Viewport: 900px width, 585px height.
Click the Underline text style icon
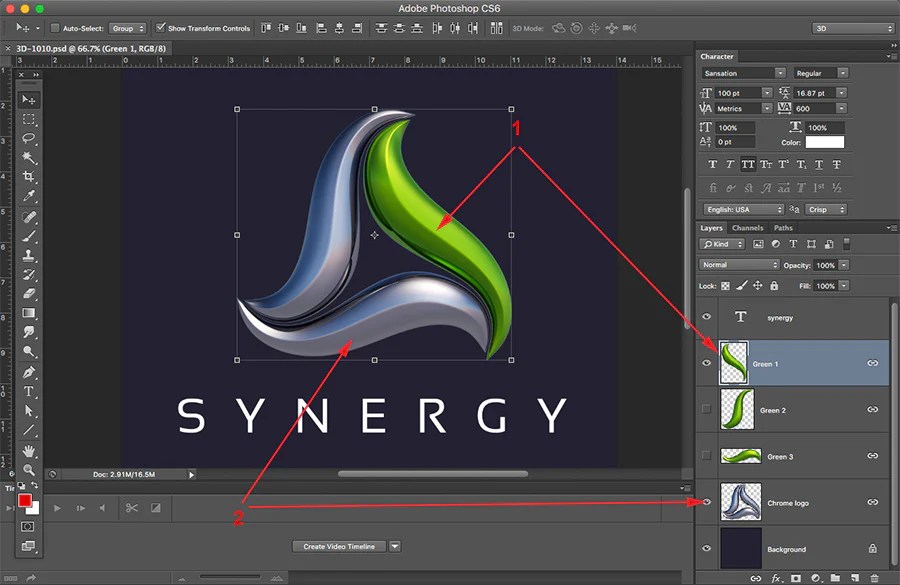[817, 165]
